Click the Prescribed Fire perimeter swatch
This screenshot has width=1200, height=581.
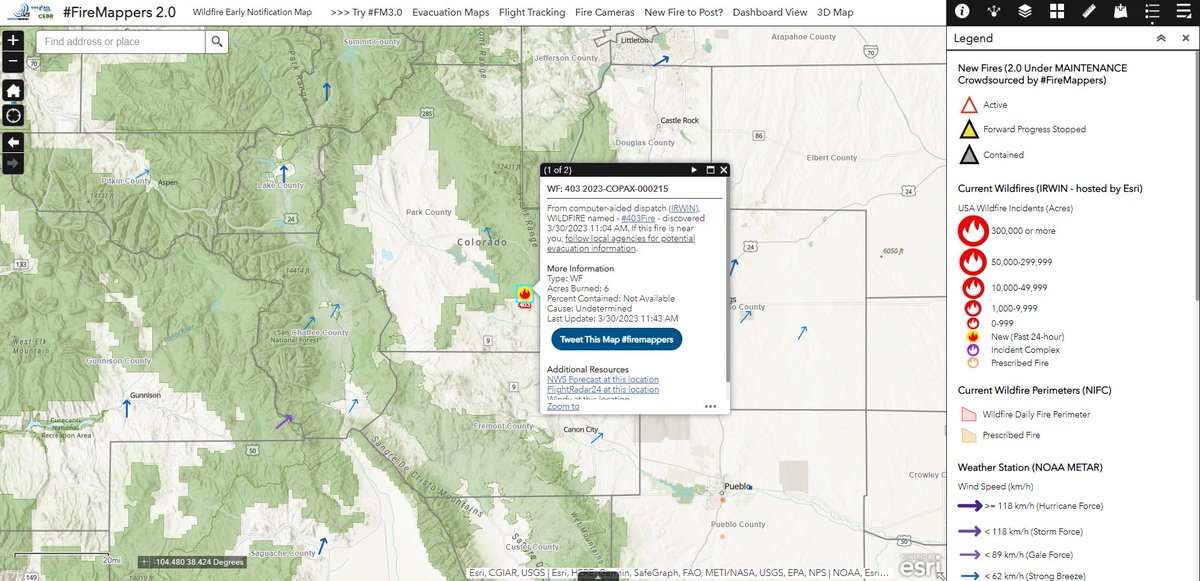(967, 435)
